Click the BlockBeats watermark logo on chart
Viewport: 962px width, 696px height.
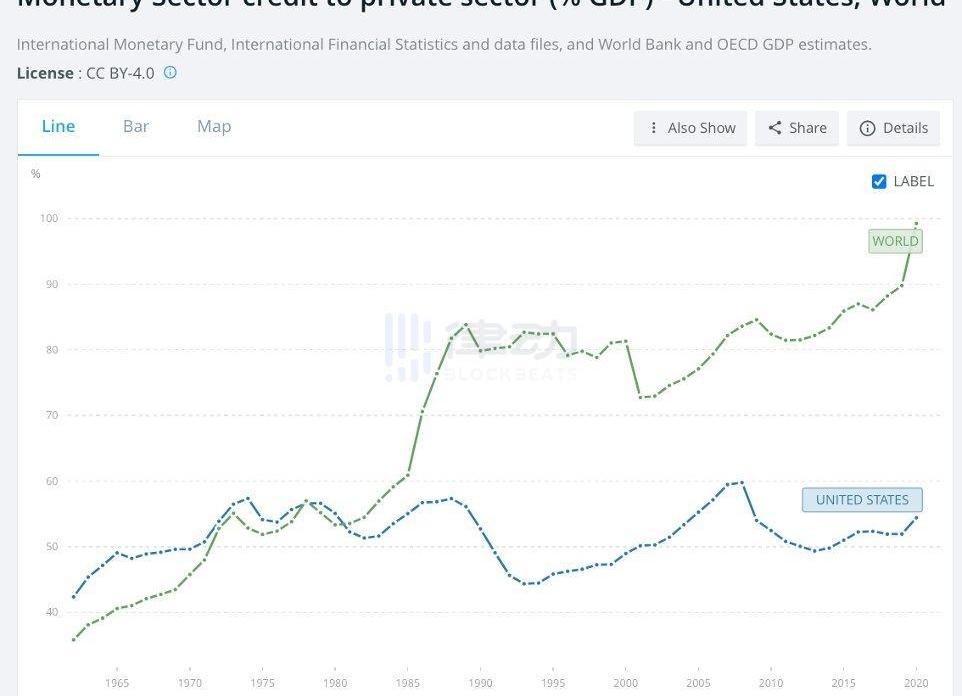(481, 347)
